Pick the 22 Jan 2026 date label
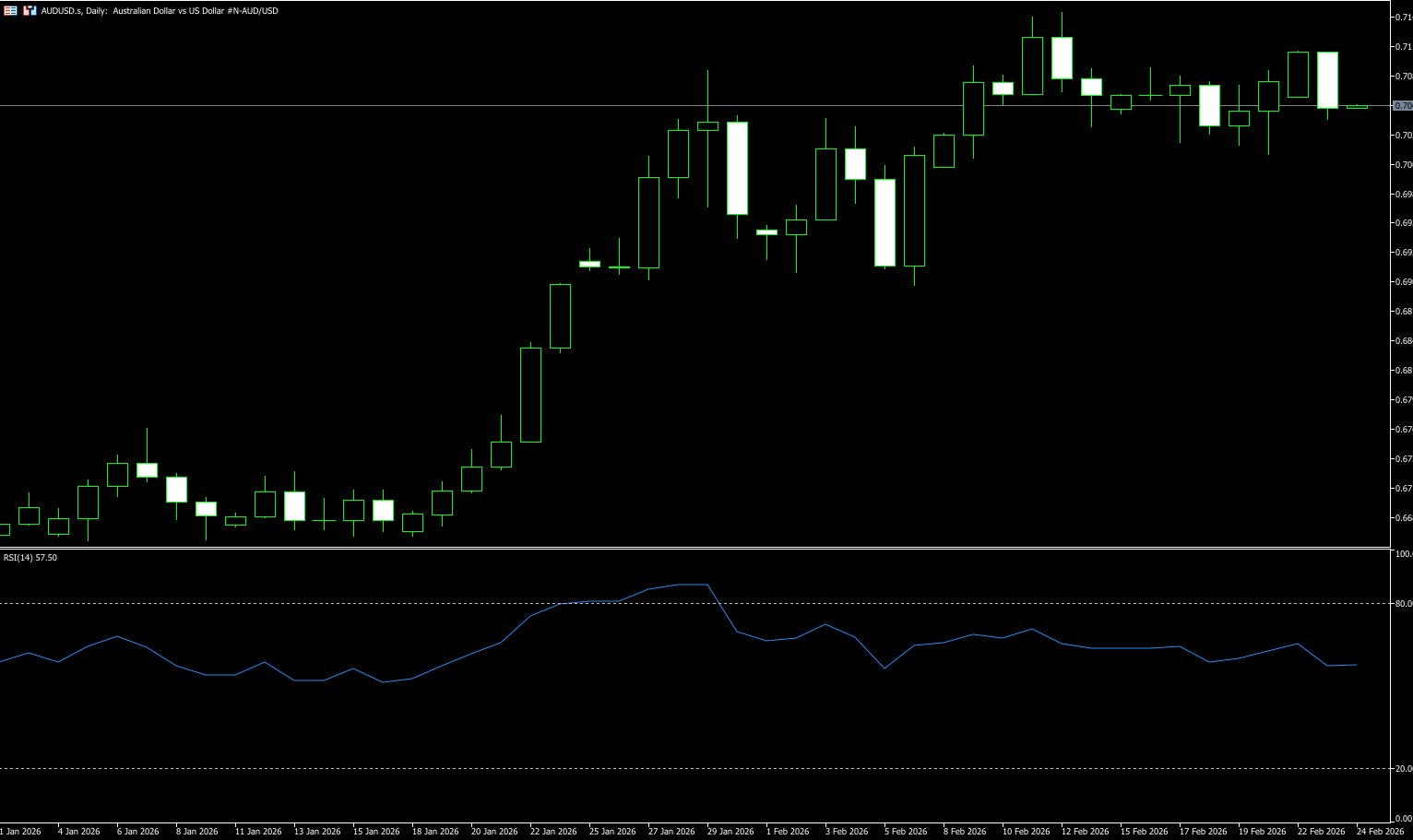This screenshot has height=840, width=1413. pos(553,831)
